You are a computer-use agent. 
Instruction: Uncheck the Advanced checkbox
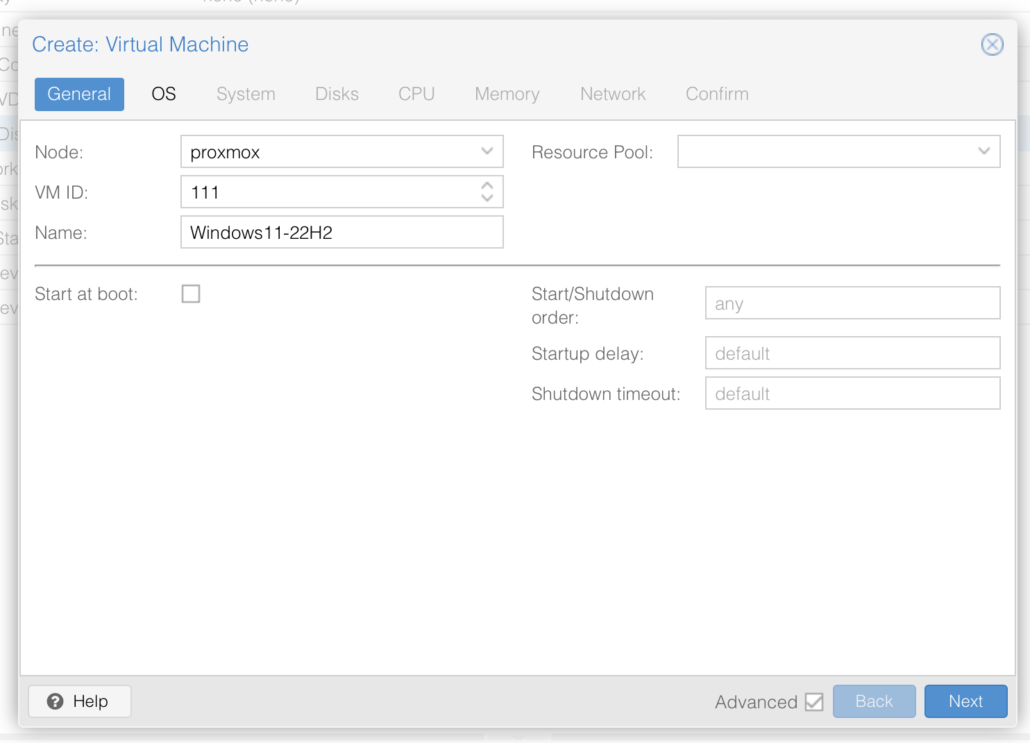[x=814, y=702]
